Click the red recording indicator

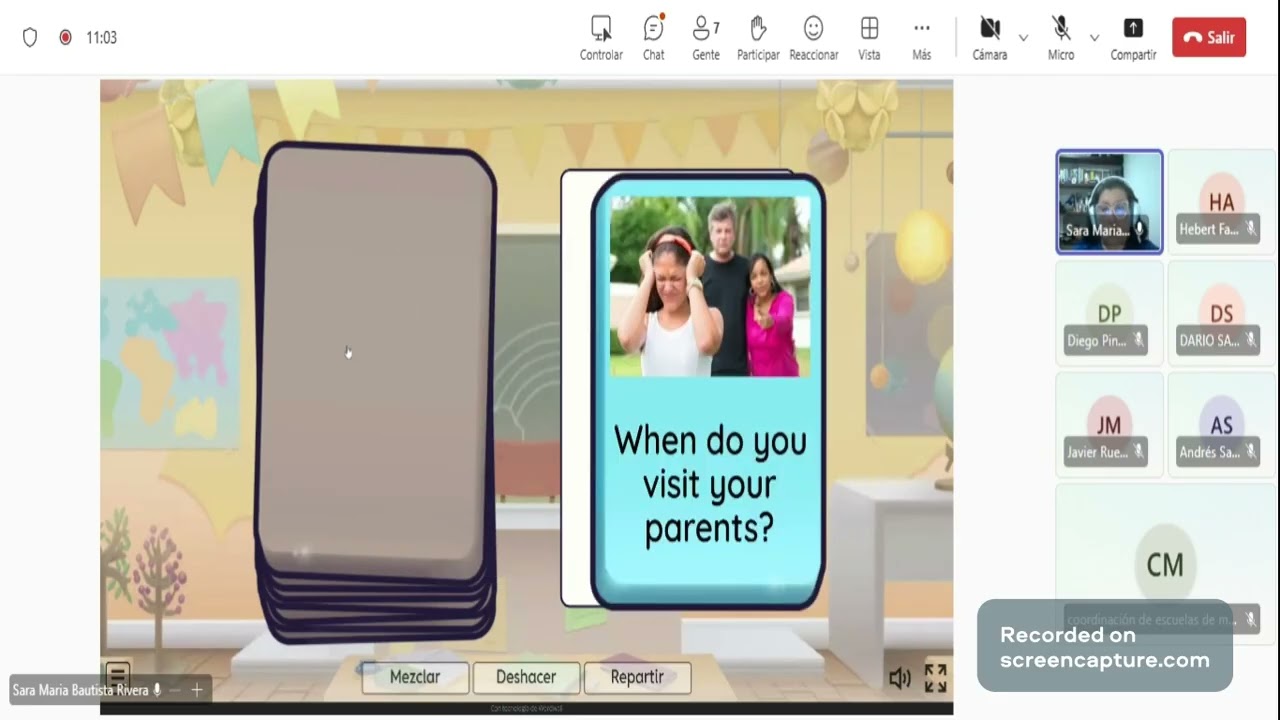point(65,37)
